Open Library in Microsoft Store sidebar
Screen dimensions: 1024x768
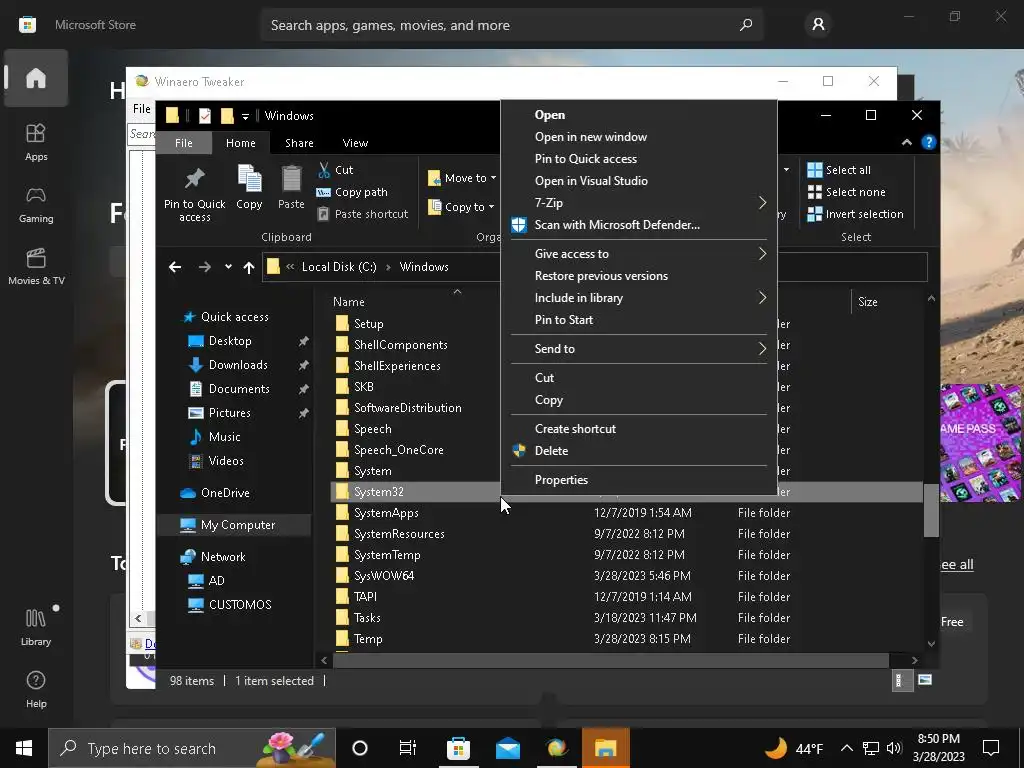tap(36, 627)
